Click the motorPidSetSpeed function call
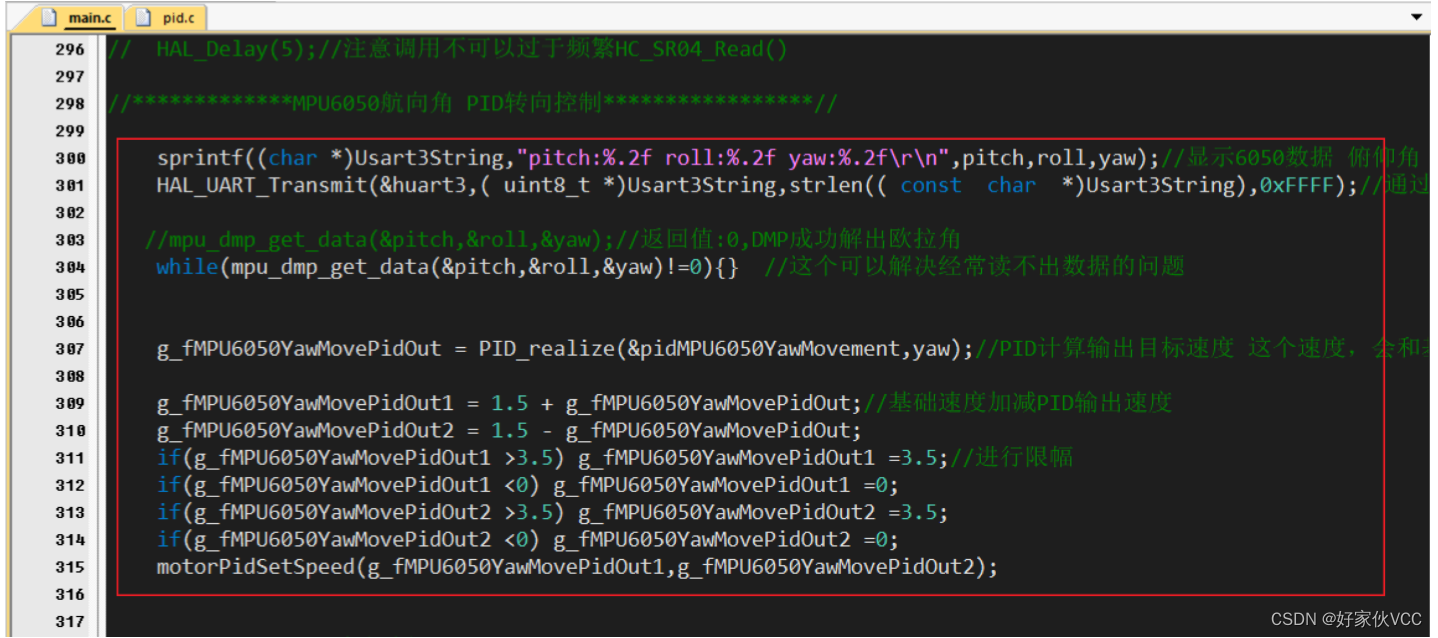1438x638 pixels. coord(577,567)
